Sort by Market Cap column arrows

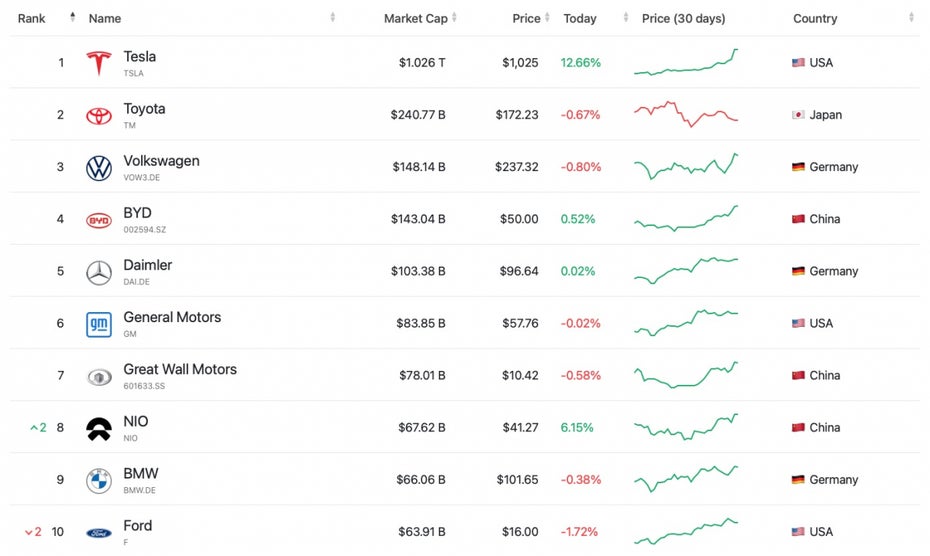(454, 17)
